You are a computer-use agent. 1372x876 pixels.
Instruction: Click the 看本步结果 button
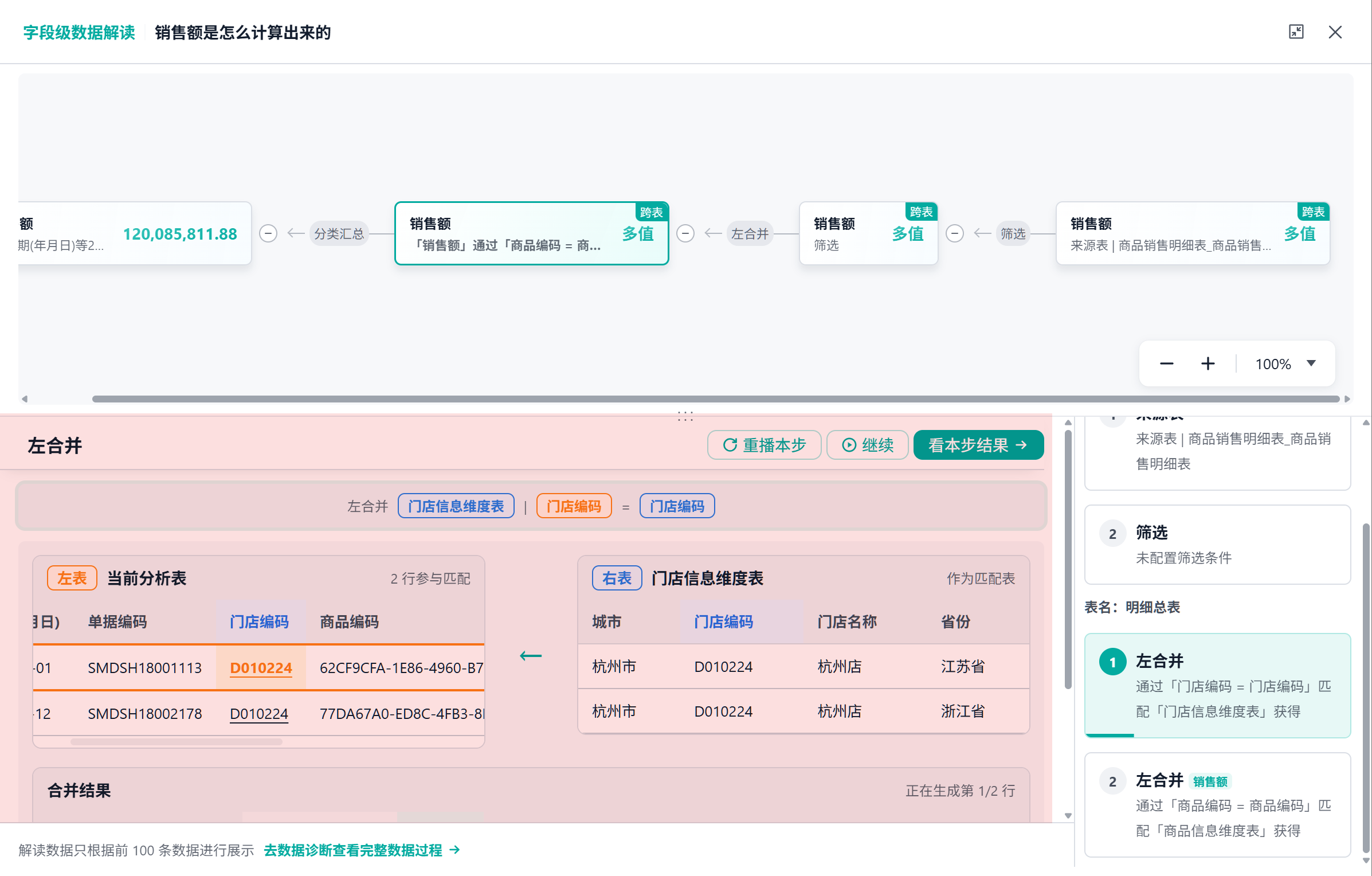tap(978, 445)
